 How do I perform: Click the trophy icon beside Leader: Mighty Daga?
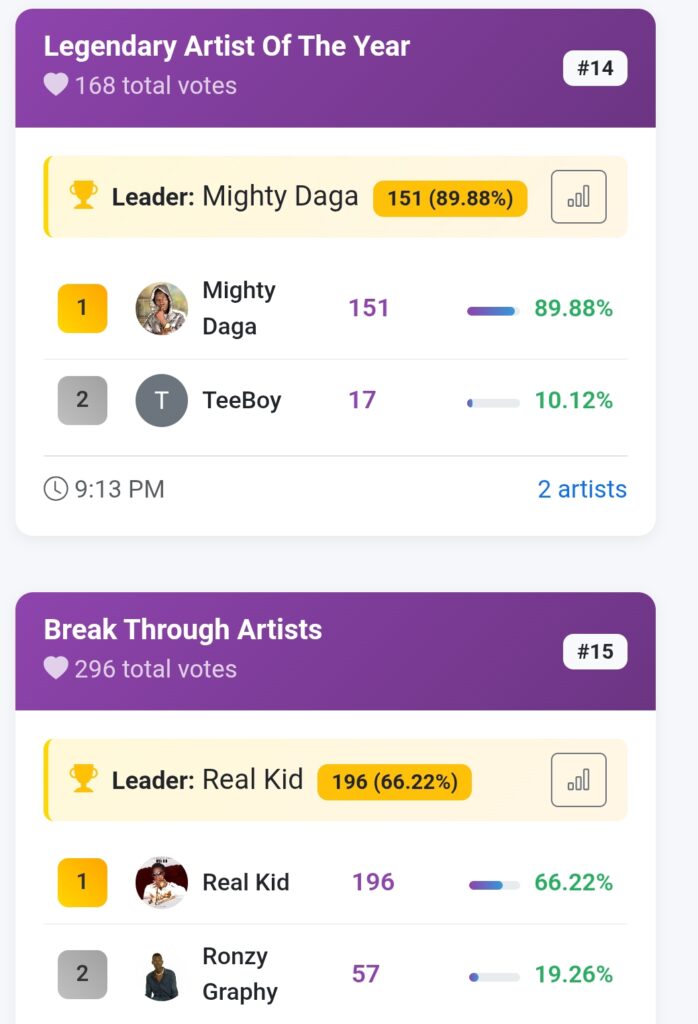point(84,195)
